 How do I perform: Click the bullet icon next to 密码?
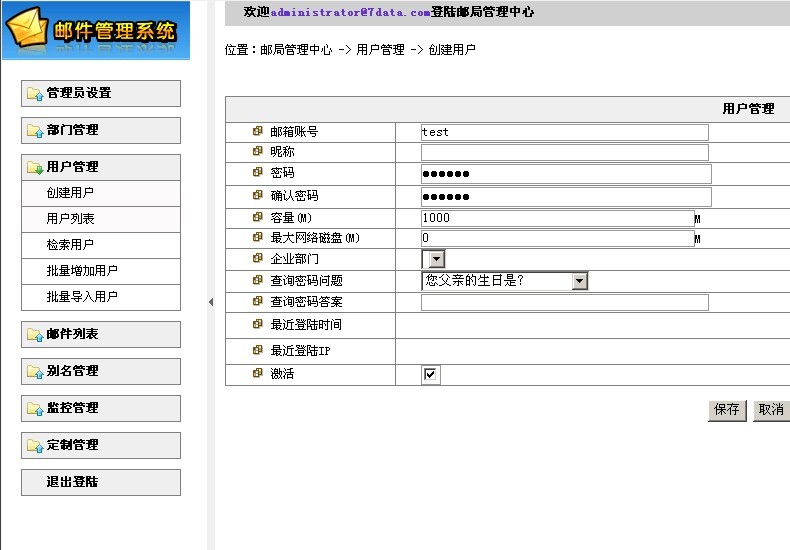click(257, 172)
